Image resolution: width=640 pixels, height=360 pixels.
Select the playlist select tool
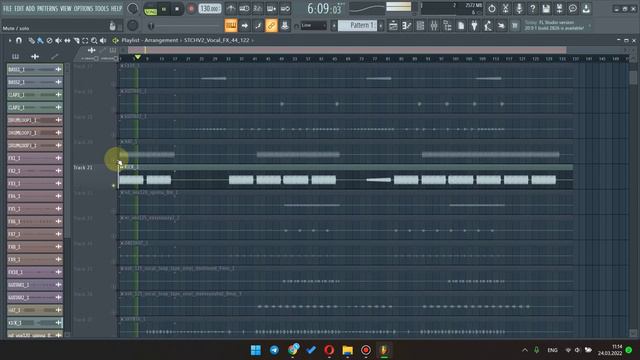tap(85, 40)
